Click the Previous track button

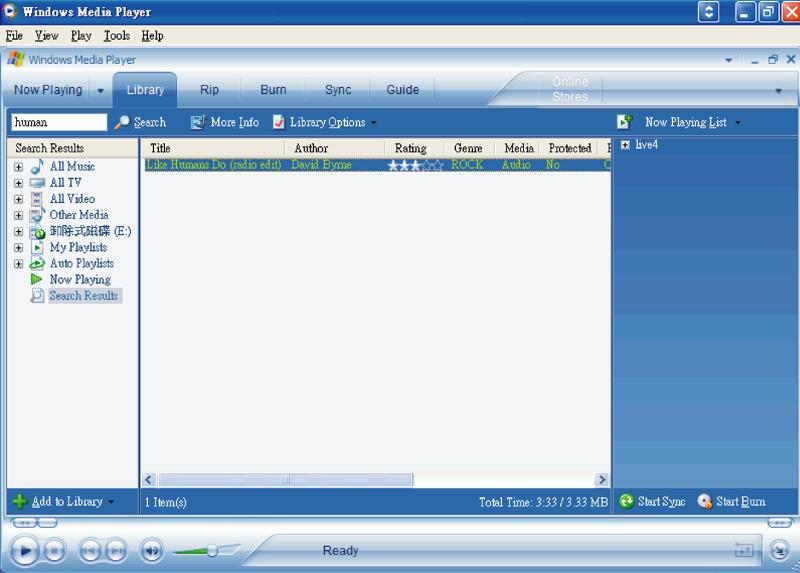[x=90, y=551]
